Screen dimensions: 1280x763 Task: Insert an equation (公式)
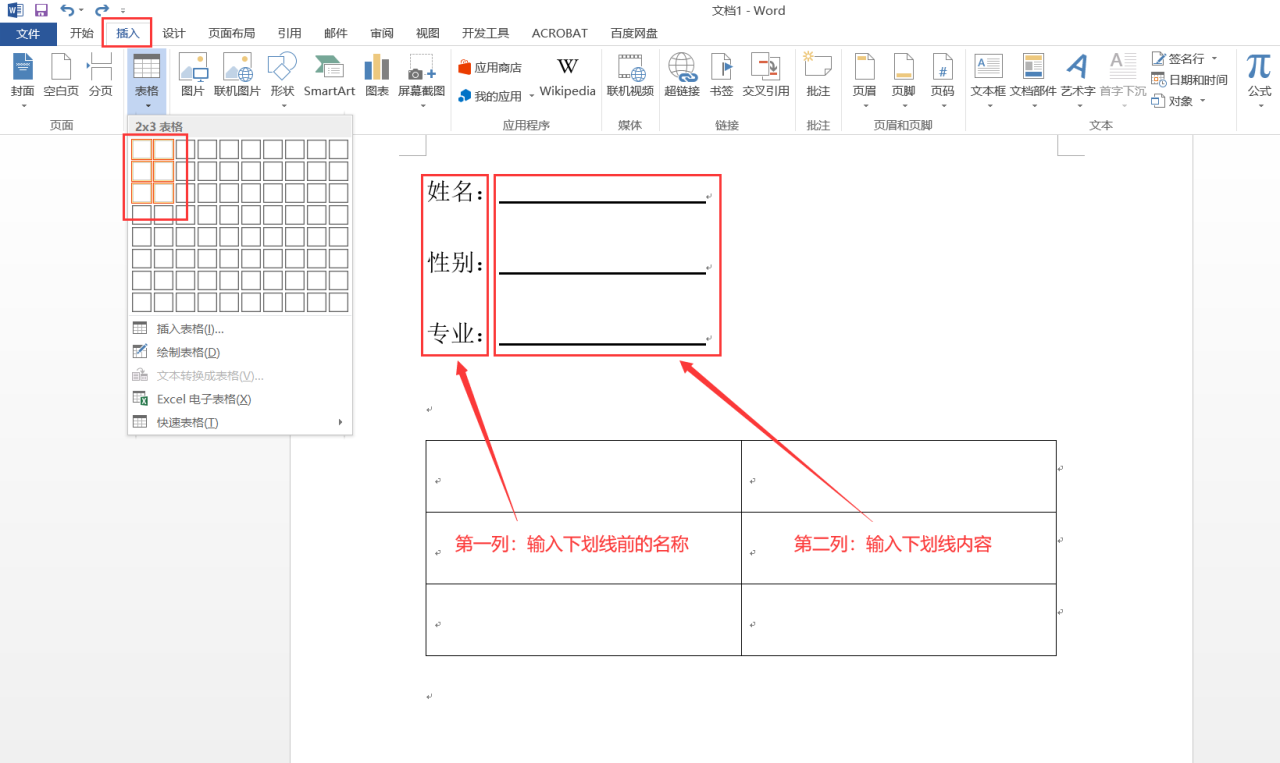pyautogui.click(x=1259, y=80)
